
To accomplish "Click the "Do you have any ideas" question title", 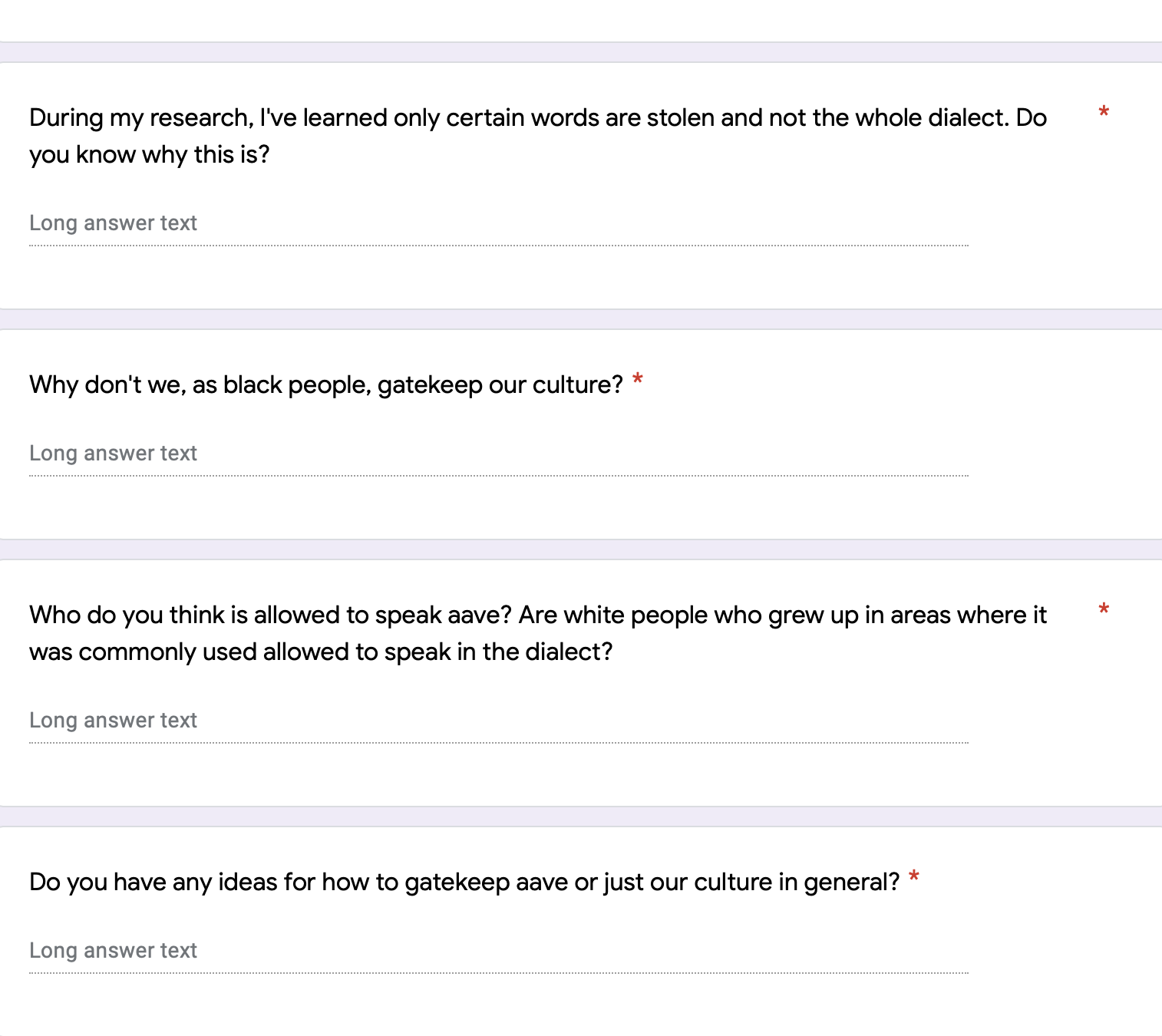I will [464, 882].
